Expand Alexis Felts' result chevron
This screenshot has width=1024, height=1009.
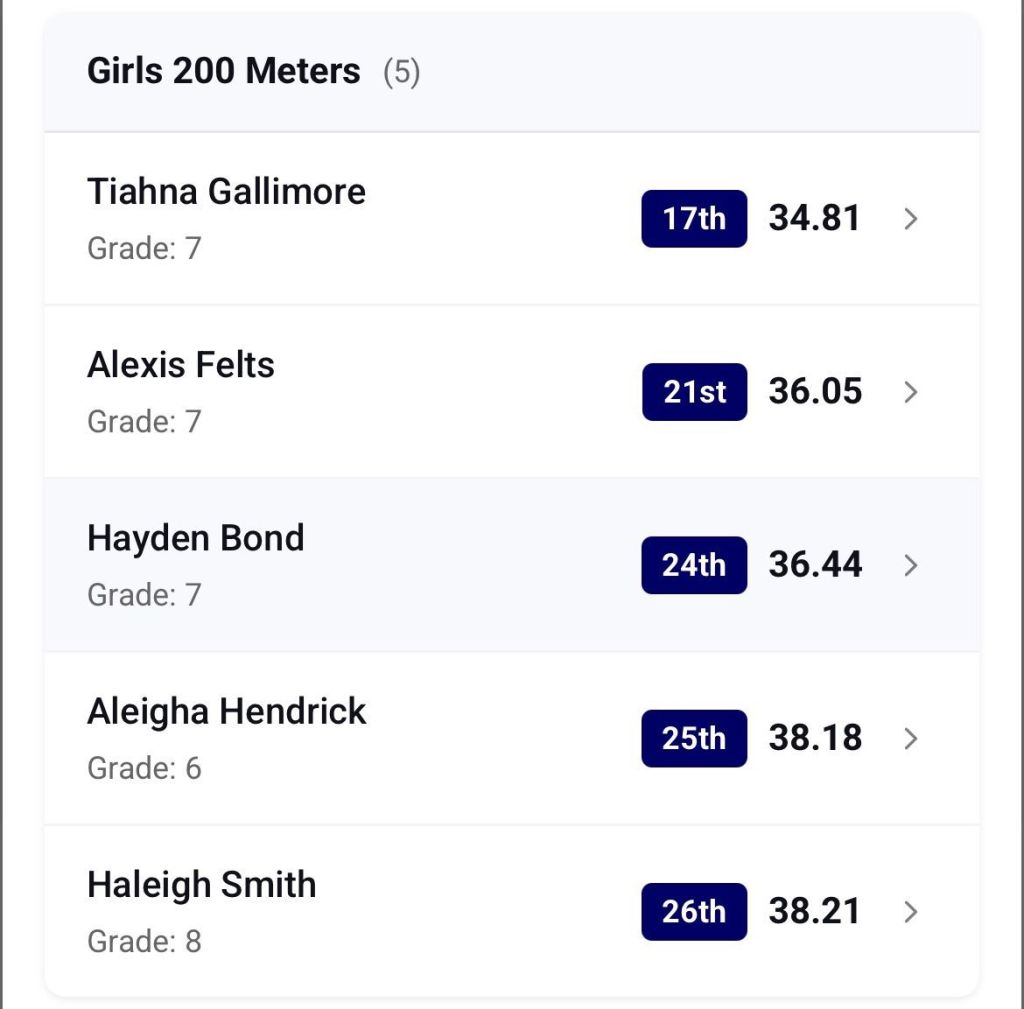pos(910,392)
